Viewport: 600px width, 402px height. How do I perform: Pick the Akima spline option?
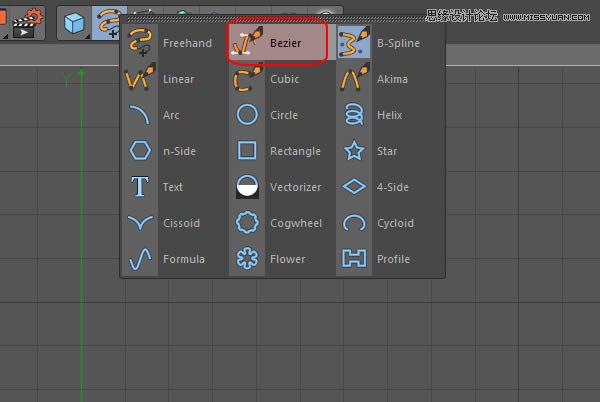tap(384, 79)
